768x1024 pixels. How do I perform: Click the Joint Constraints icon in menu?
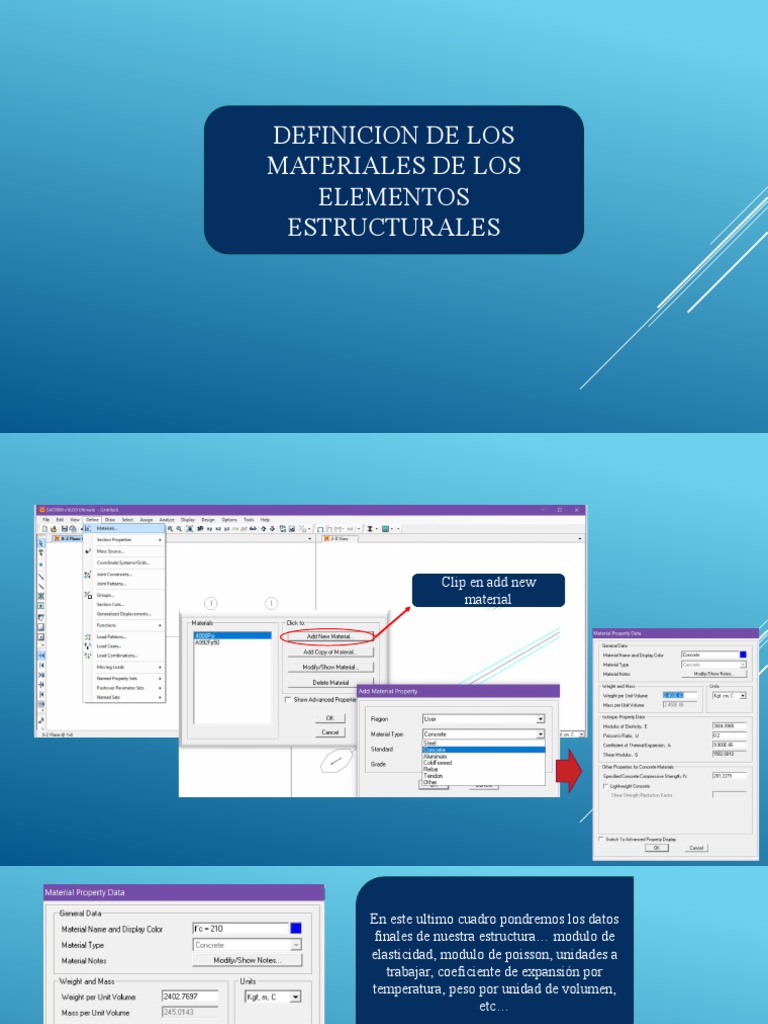88,575
